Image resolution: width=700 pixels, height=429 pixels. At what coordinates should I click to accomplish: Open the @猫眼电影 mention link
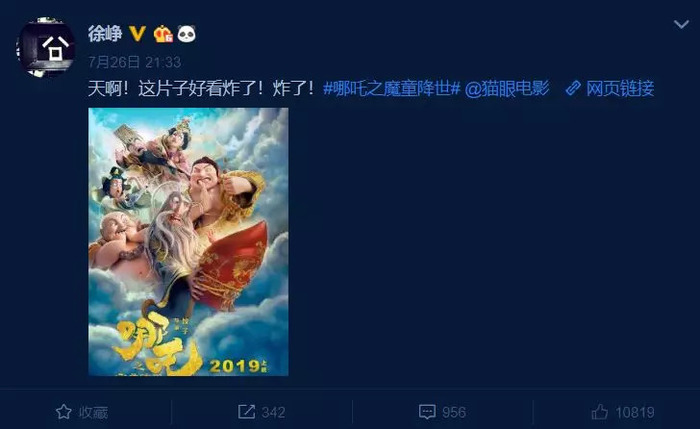[x=507, y=89]
